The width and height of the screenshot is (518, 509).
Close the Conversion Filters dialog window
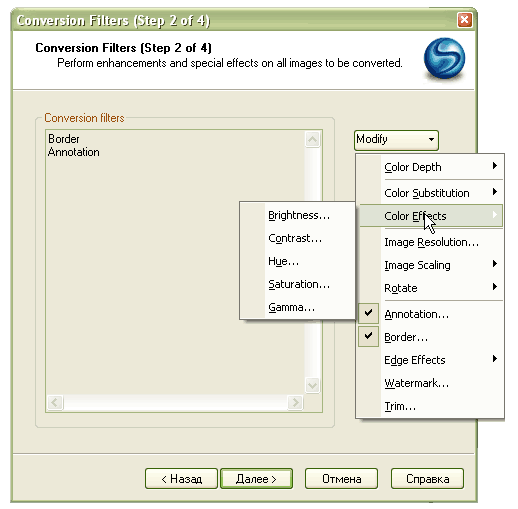pyautogui.click(x=464, y=20)
